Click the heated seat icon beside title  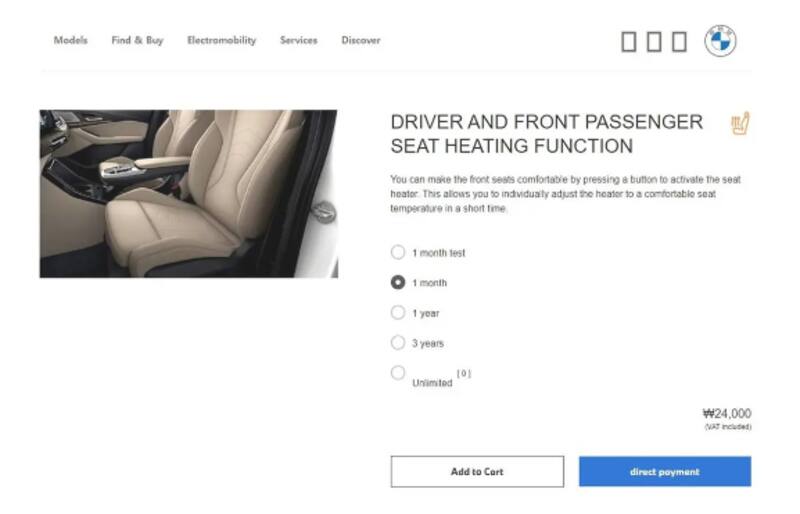click(740, 124)
